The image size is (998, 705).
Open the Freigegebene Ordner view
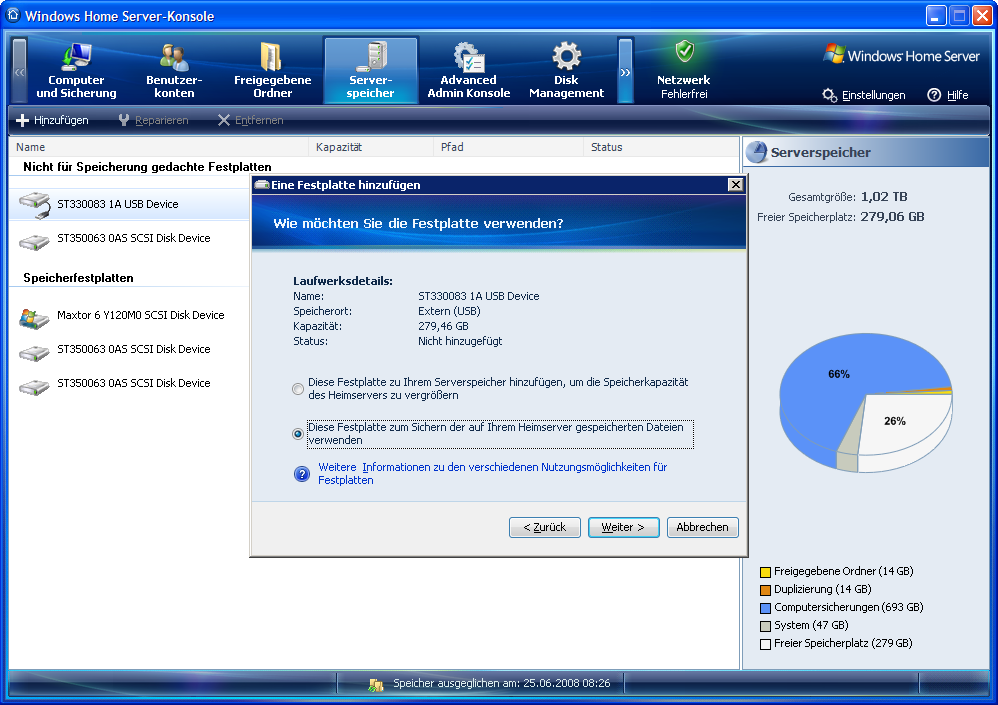271,70
